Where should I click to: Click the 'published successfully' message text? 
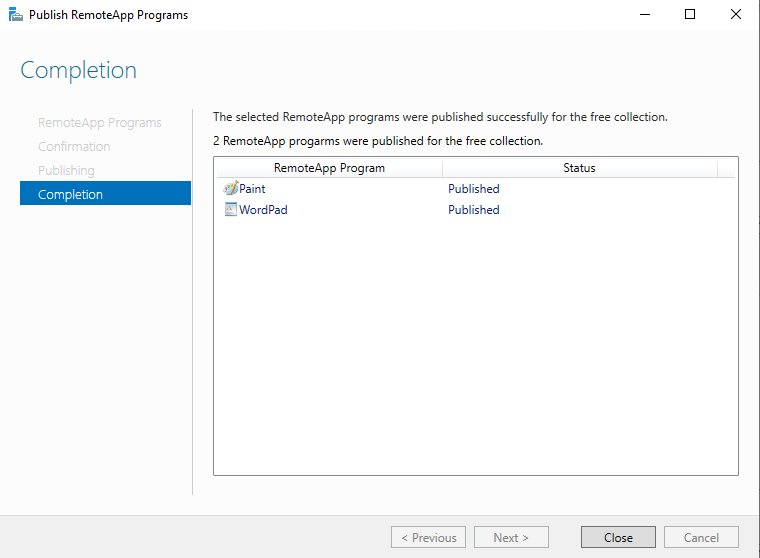tap(440, 117)
